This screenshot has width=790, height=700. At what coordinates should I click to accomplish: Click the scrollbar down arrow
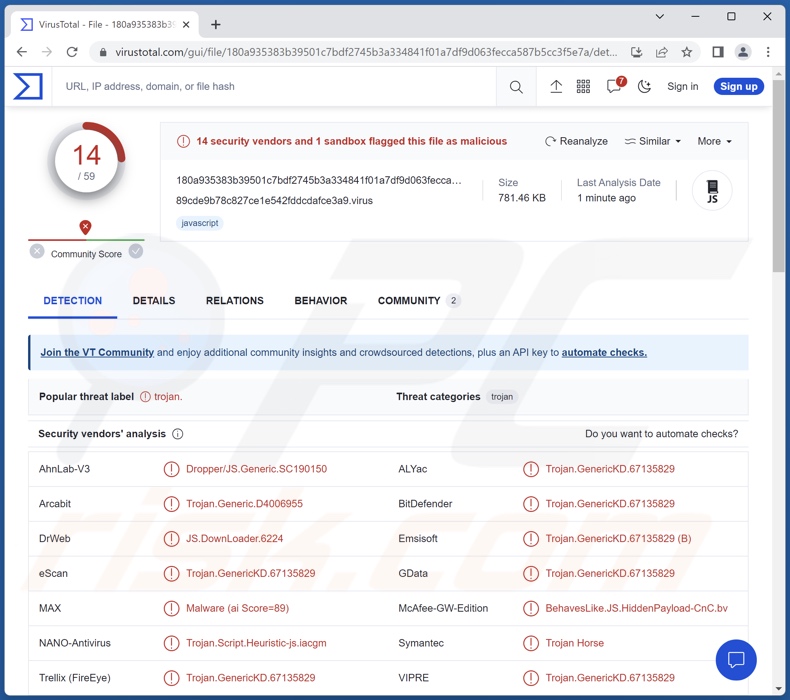tap(778, 689)
